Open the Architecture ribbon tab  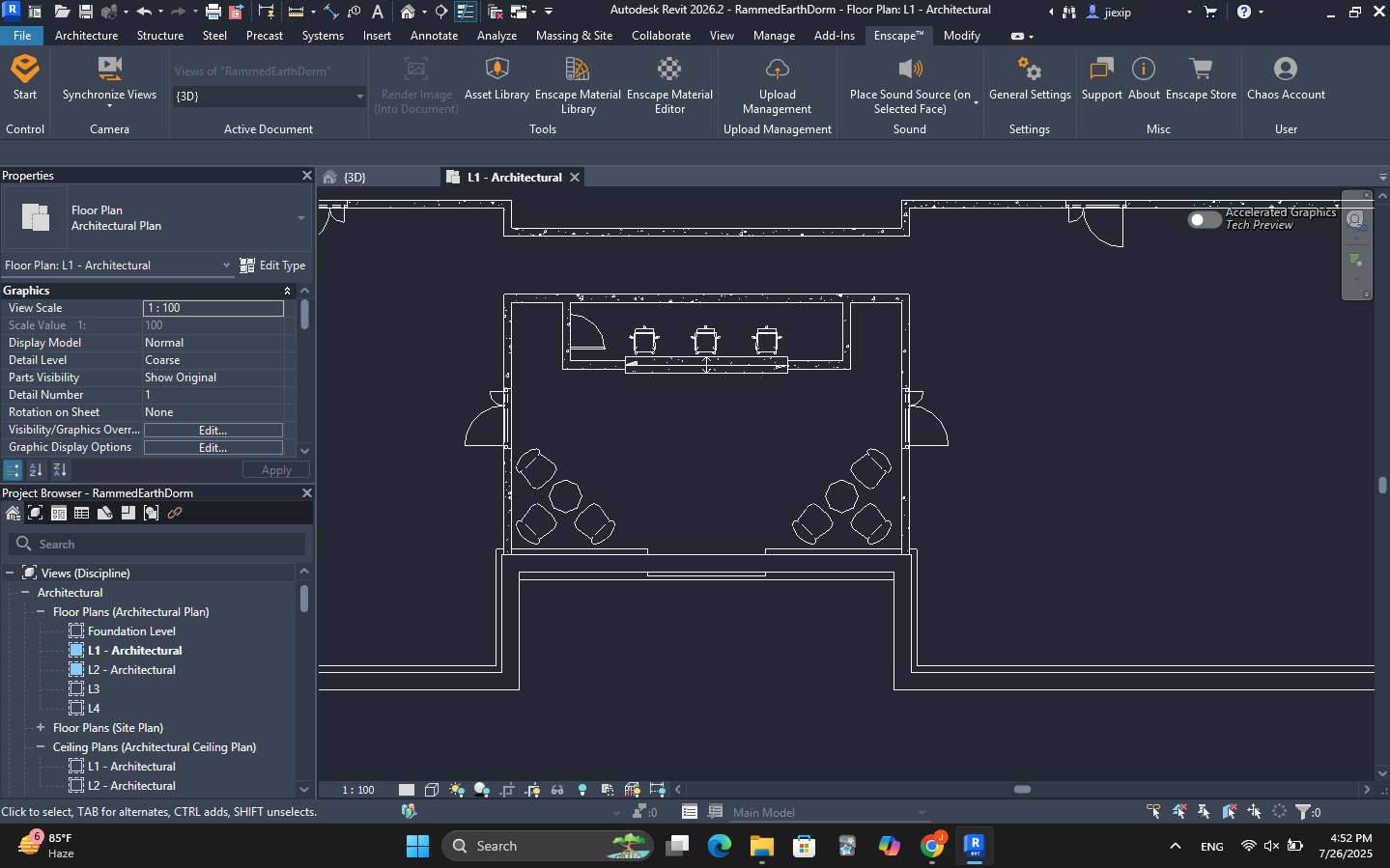coord(86,36)
